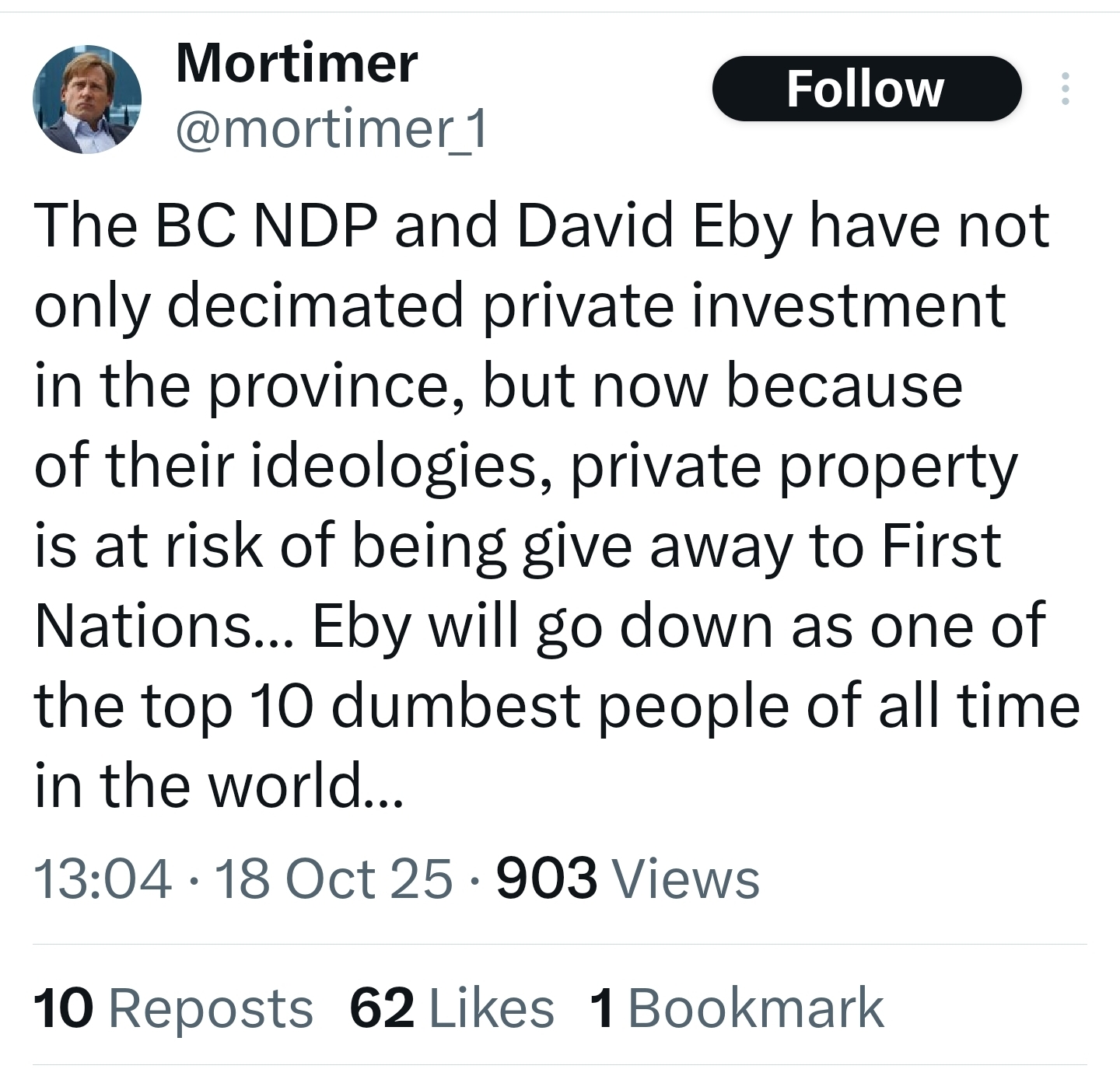This screenshot has width=1120, height=1069.
Task: Click the 1 Bookmark count
Action: (x=736, y=1008)
